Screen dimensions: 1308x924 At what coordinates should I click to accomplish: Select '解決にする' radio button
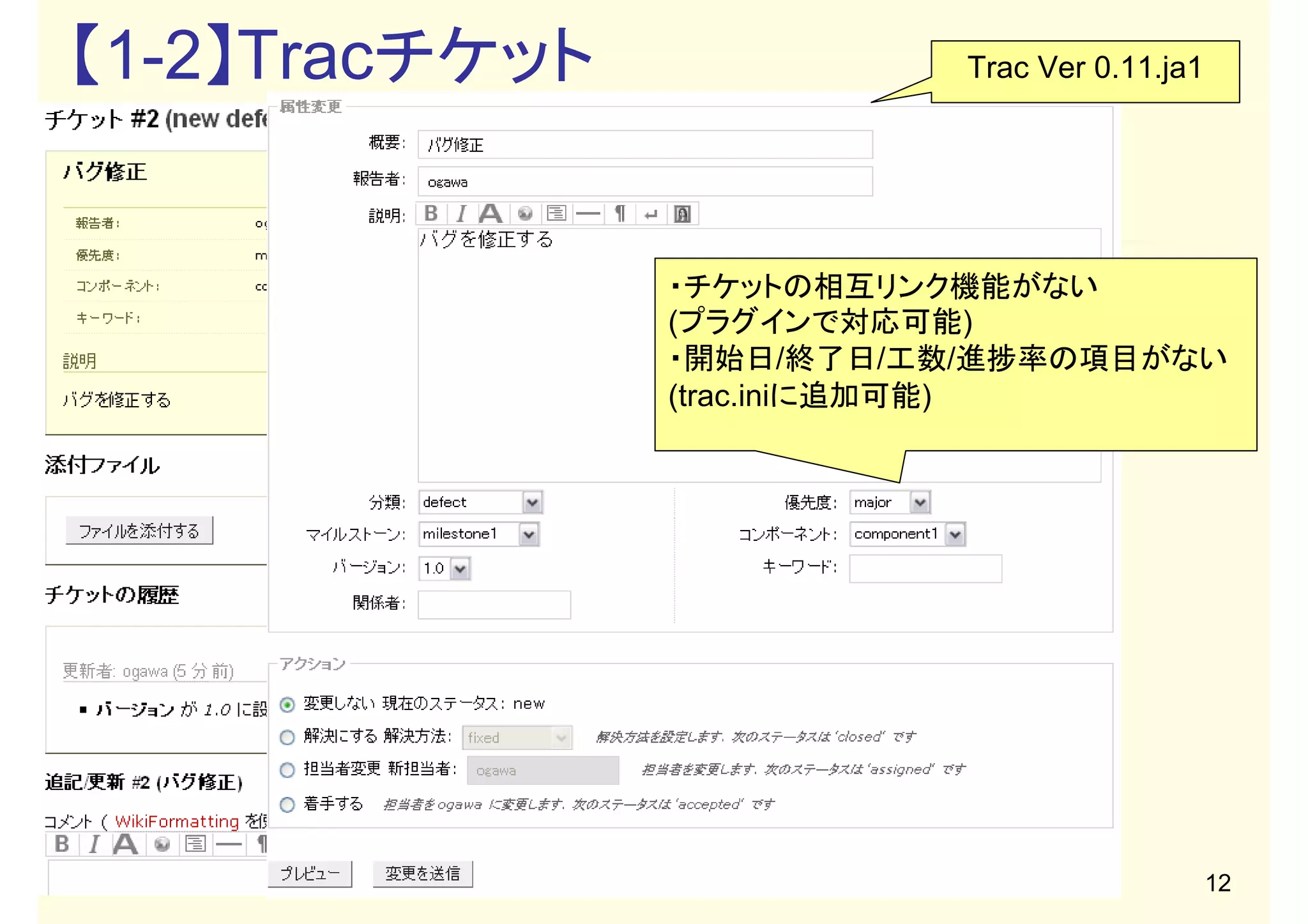[x=287, y=738]
